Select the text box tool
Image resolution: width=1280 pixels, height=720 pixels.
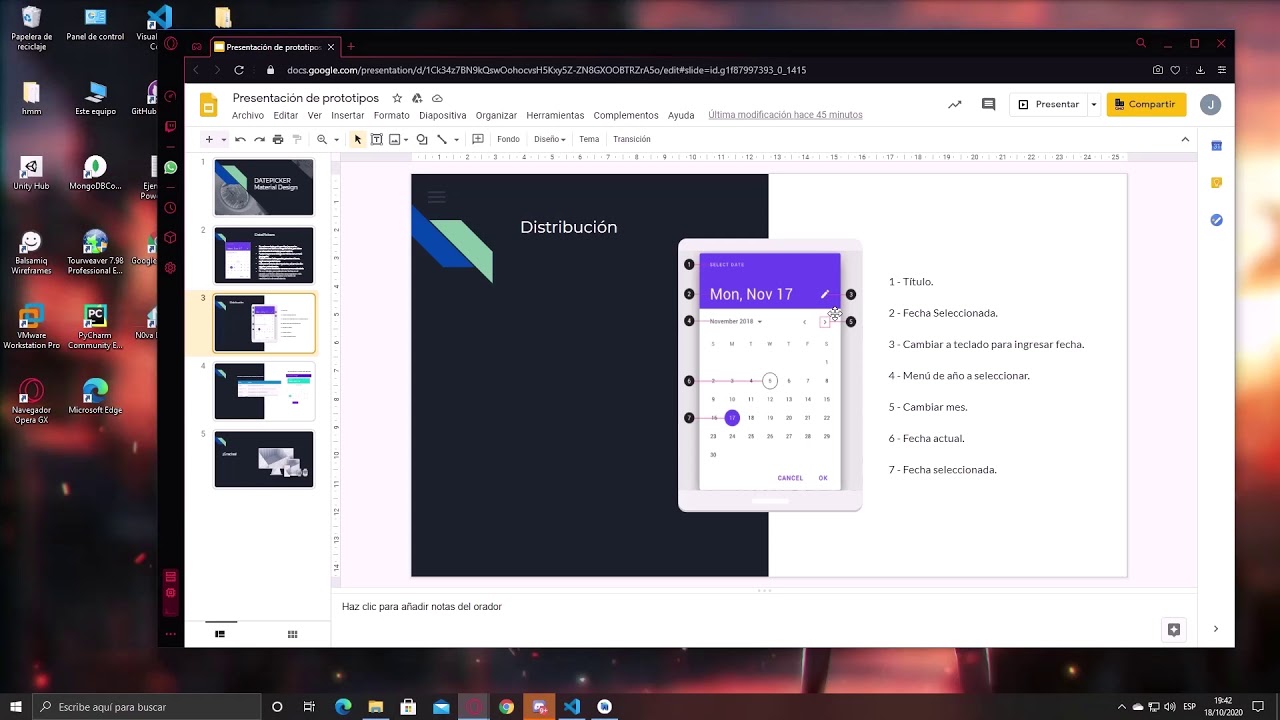(377, 139)
